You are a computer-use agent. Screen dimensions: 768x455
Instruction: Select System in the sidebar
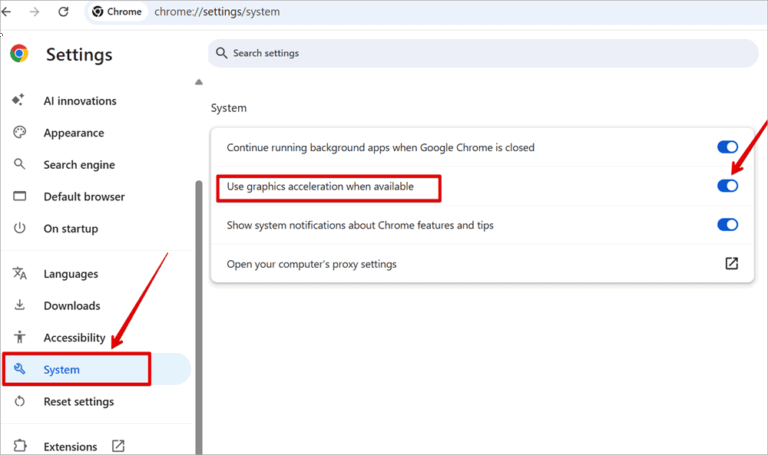click(97, 369)
